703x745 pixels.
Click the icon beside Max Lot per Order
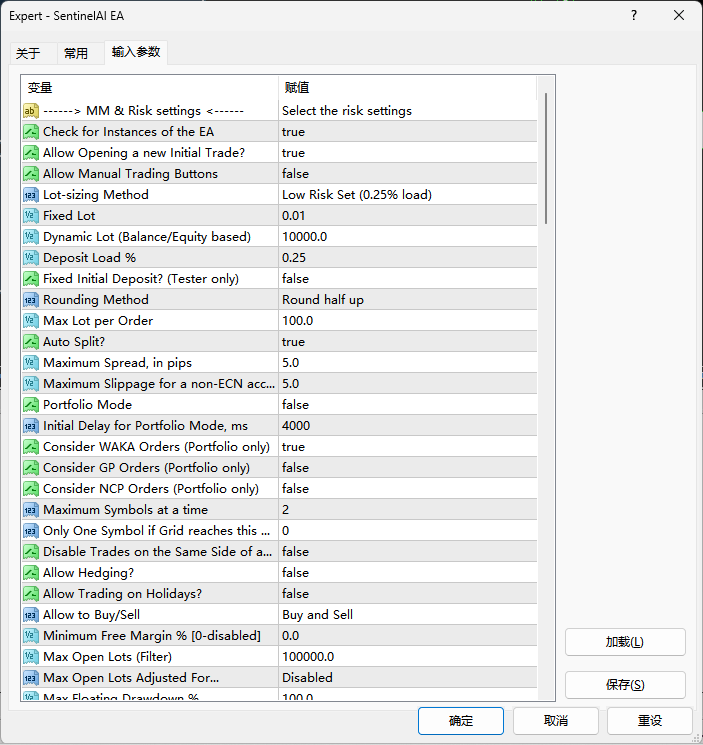[x=31, y=321]
